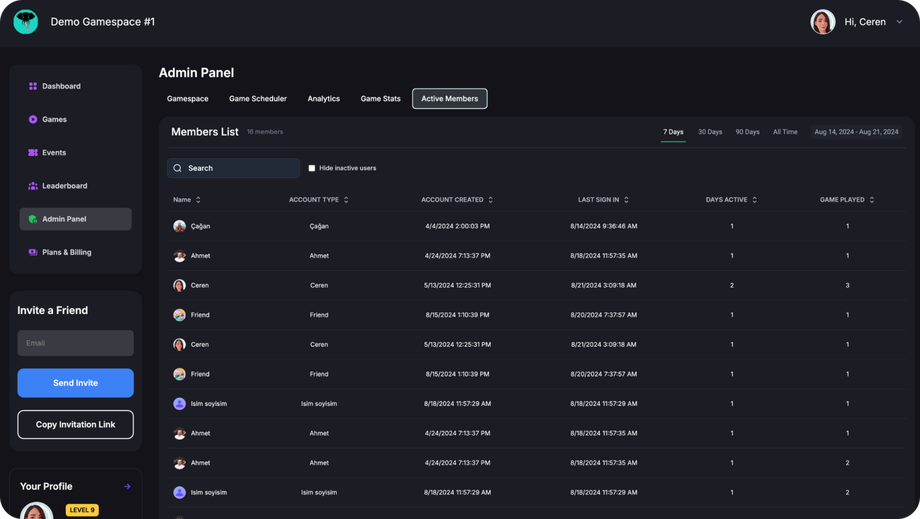This screenshot has height=519, width=920.
Task: Sort by the Name column arrows
Action: [x=198, y=200]
